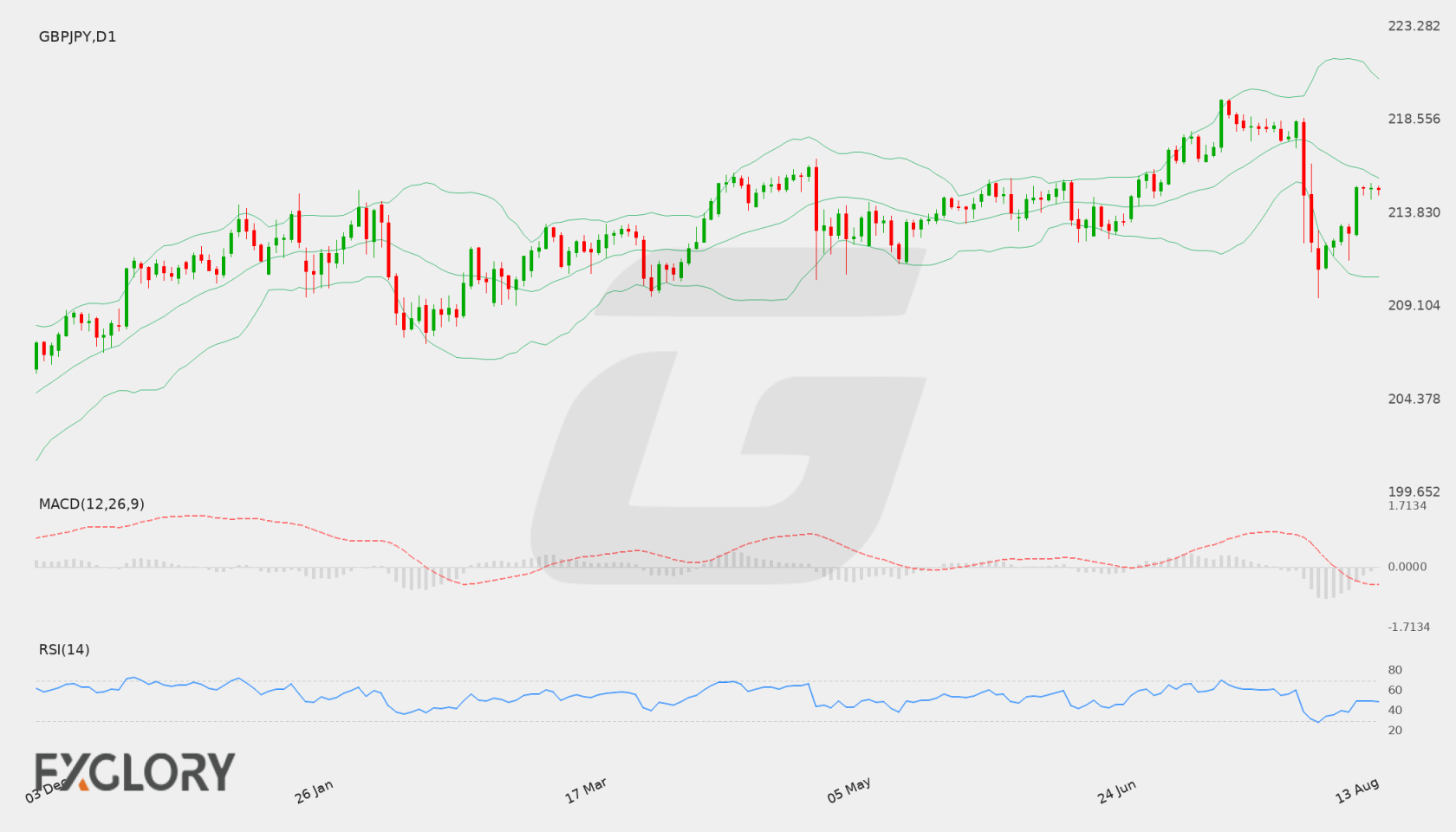Click the 05 May date label
Screen dimensions: 1456x832
[848, 790]
